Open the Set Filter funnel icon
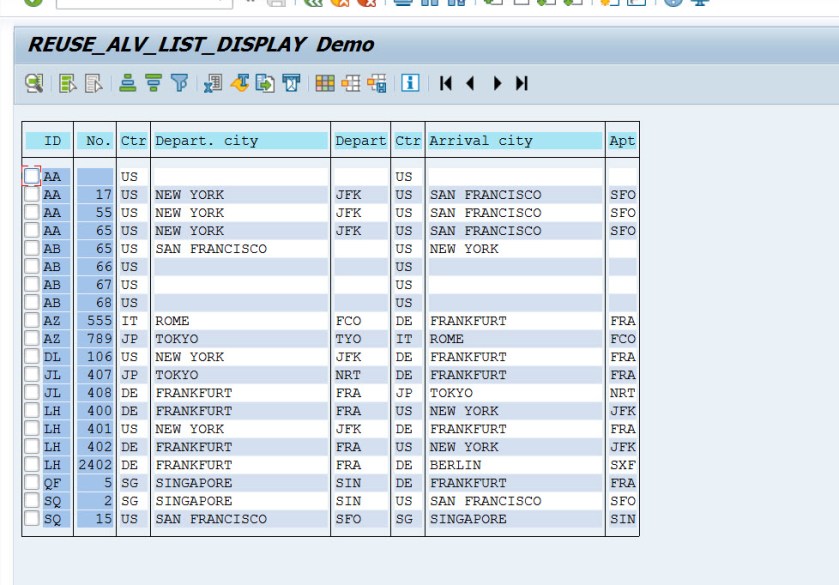Viewport: 839px width, 585px height. (x=178, y=84)
